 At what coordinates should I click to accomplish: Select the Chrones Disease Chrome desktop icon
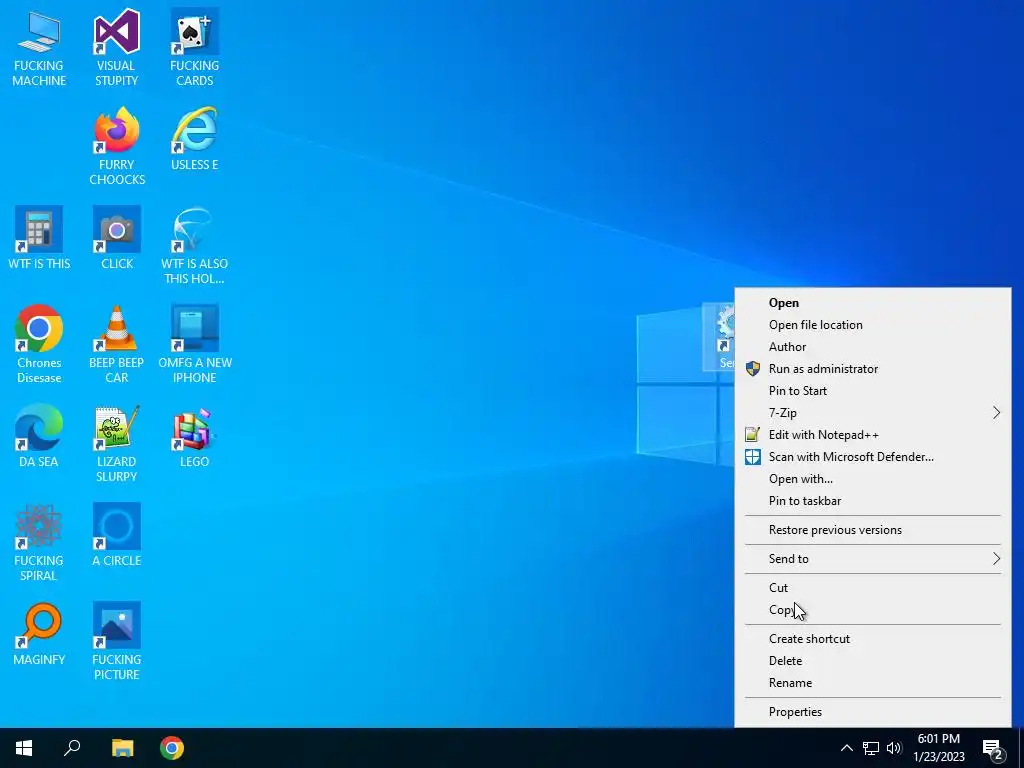tap(39, 344)
